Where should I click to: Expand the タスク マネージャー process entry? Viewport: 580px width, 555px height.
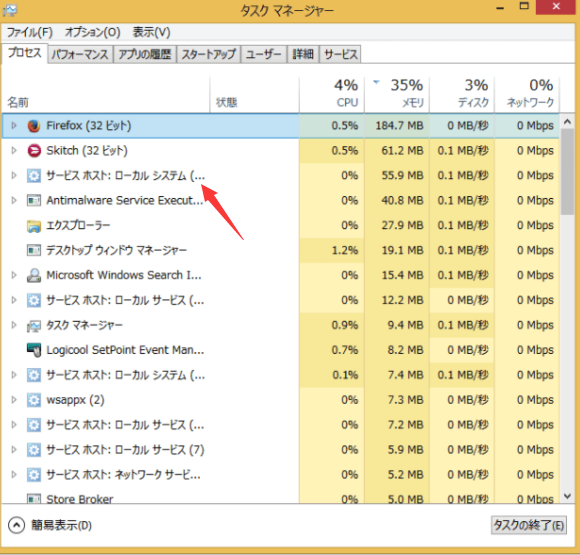(x=14, y=325)
